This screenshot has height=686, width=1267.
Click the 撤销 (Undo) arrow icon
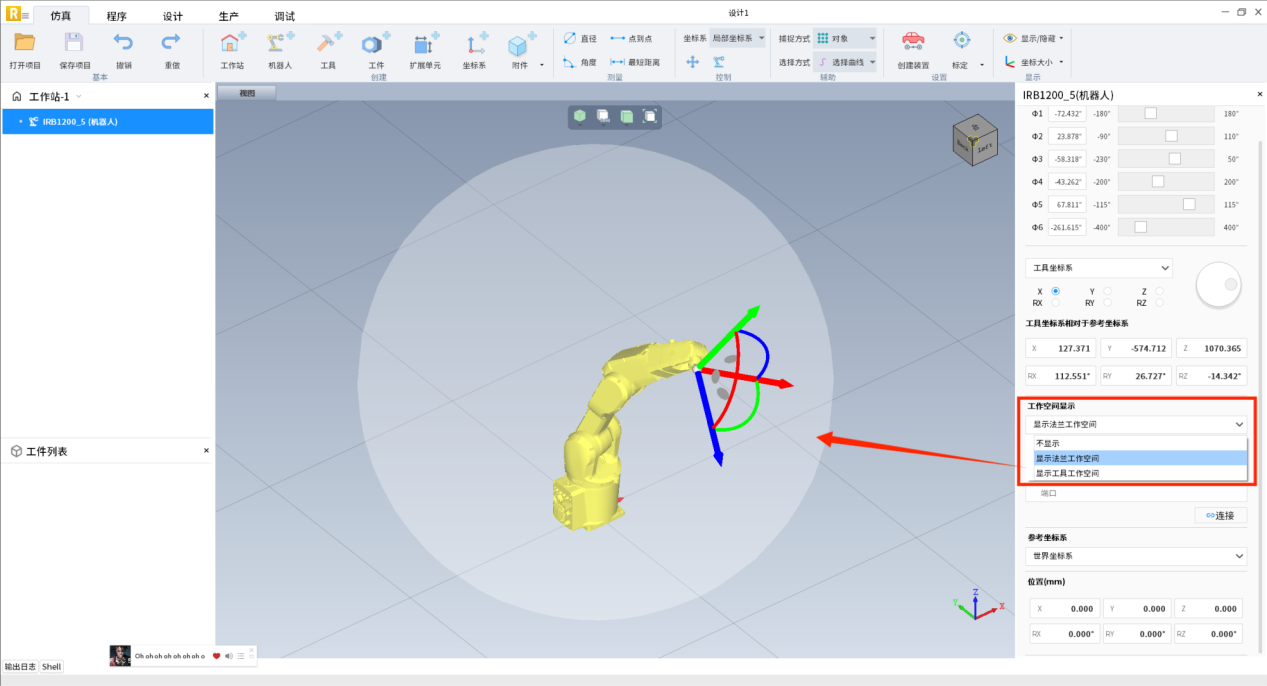123,43
